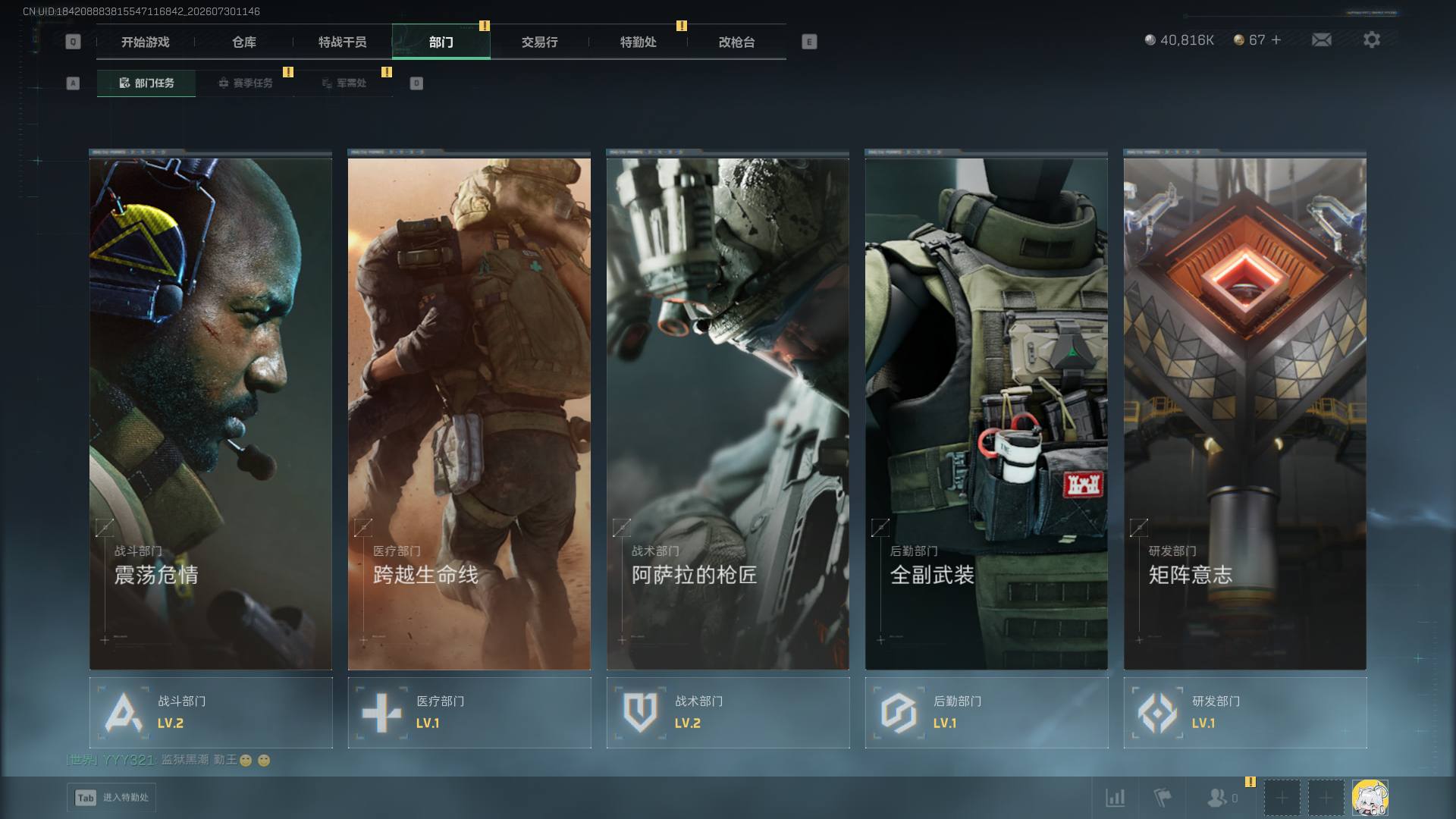1456x819 pixels.
Task: Open the 赛季任务 sub-tab
Action: click(245, 83)
